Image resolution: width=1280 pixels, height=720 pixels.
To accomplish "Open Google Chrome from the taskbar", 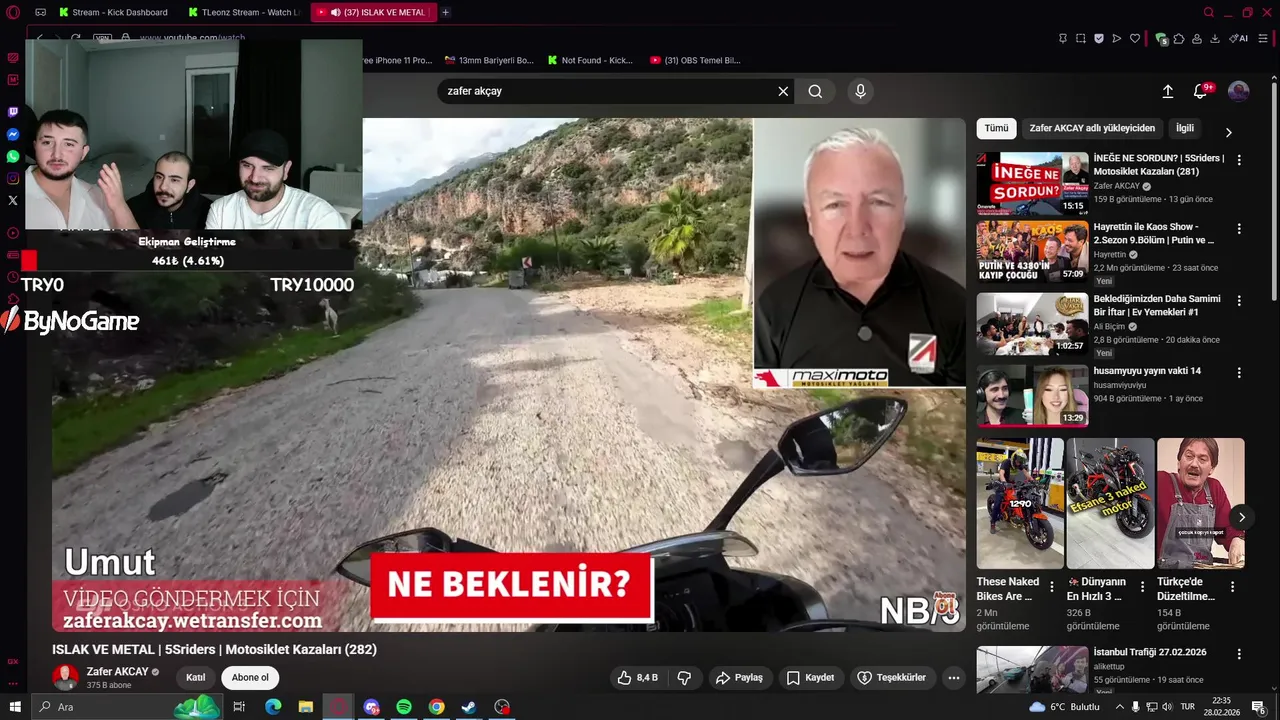I will [x=437, y=707].
